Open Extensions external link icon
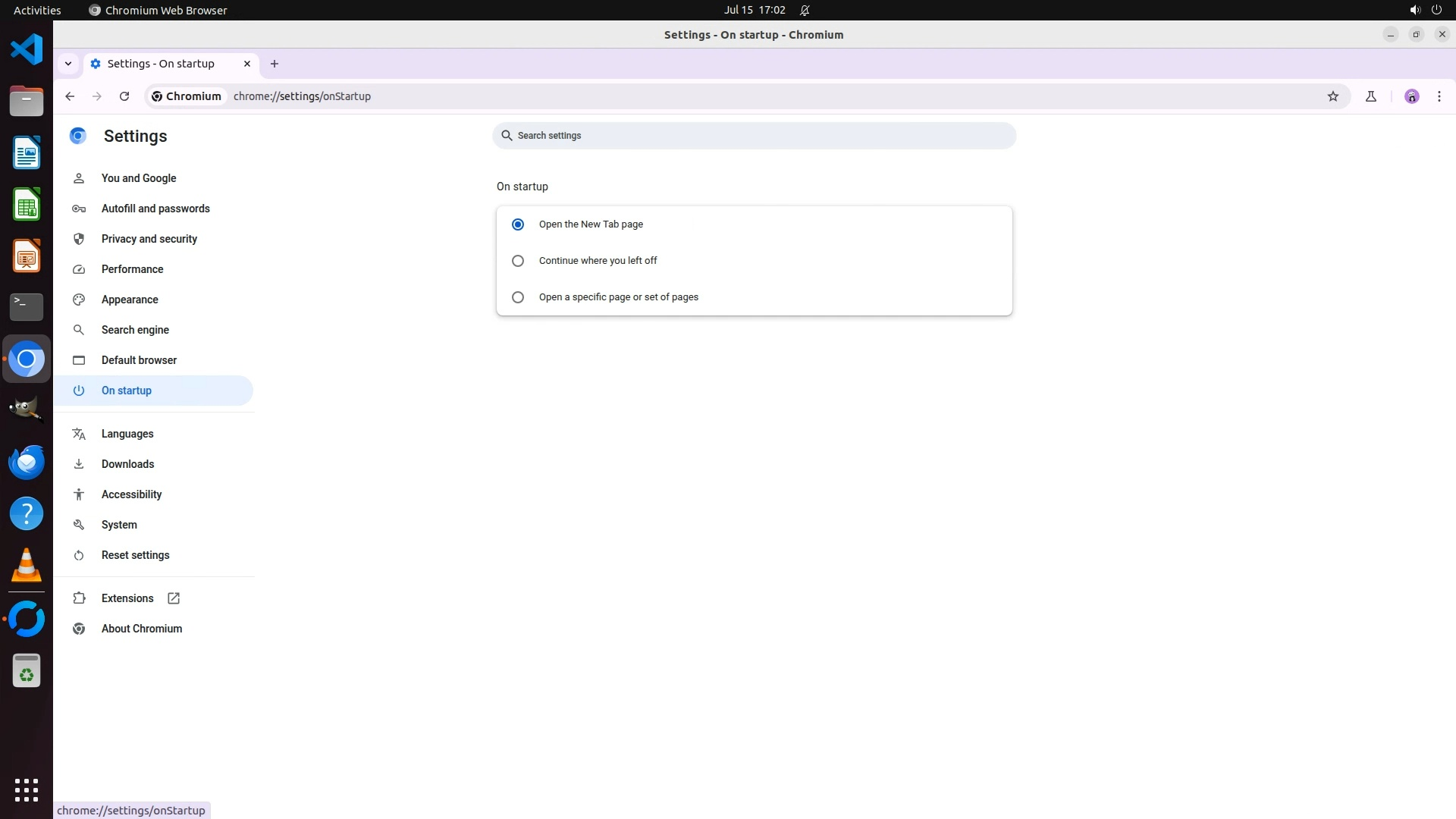 point(174,598)
